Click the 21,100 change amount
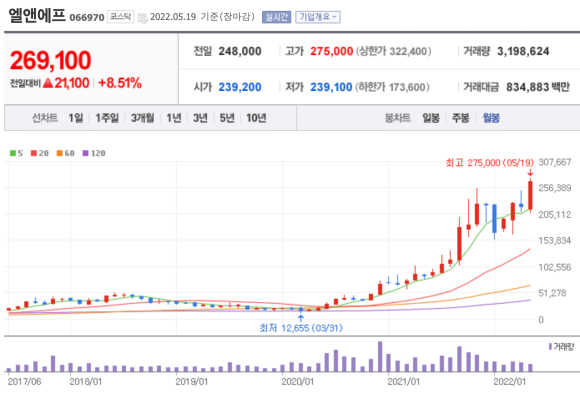This screenshot has width=580, height=394. [x=72, y=83]
